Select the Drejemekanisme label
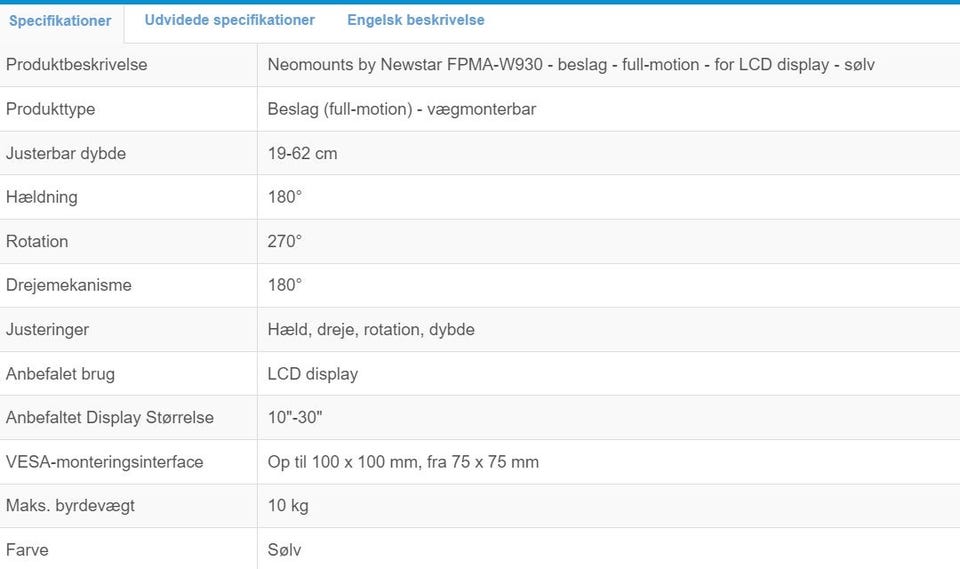Screen dimensions: 960x569 click(69, 285)
